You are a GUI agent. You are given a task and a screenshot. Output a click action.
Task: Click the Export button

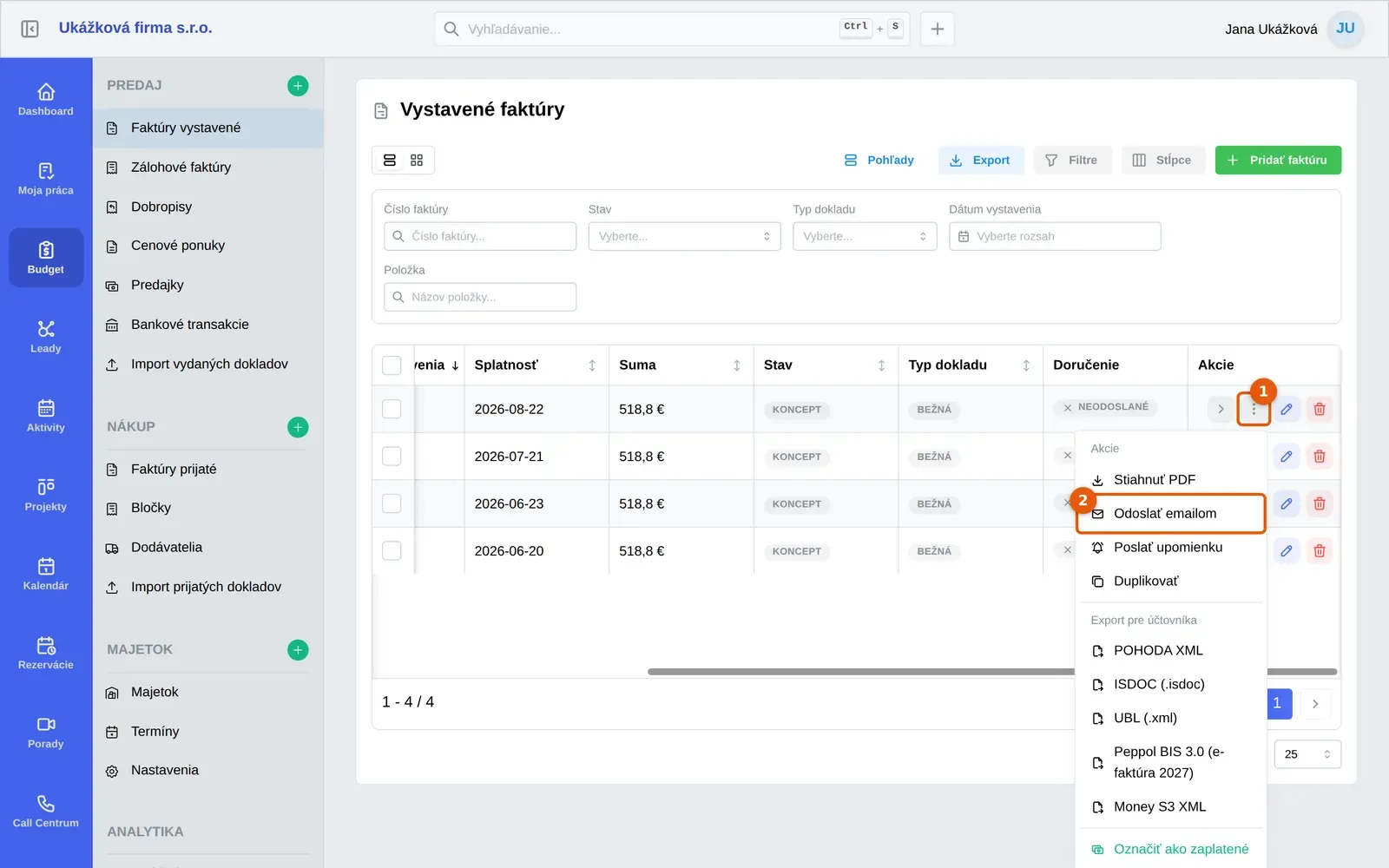coord(981,161)
